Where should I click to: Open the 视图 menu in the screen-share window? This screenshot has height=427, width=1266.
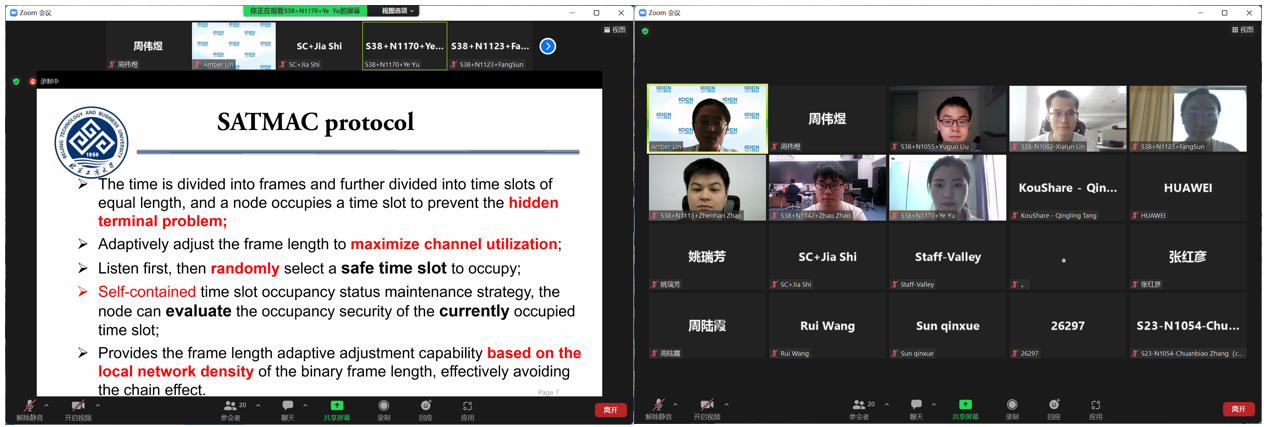[x=615, y=30]
